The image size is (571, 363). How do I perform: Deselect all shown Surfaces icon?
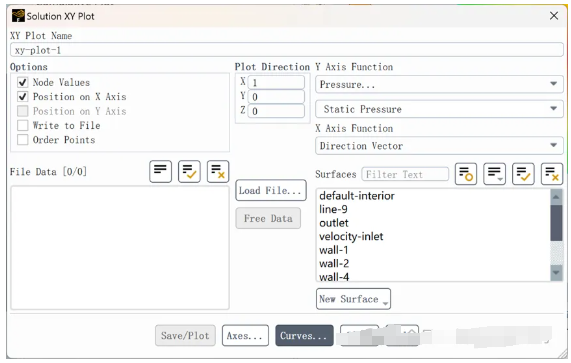552,174
